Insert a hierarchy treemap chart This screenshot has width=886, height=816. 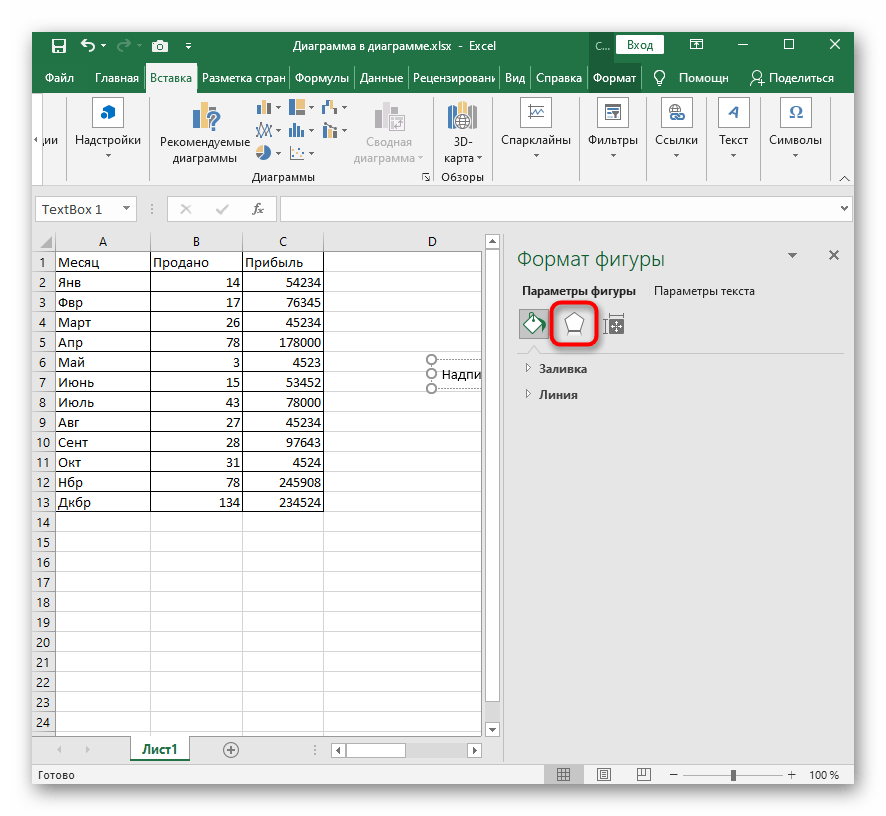tap(297, 107)
